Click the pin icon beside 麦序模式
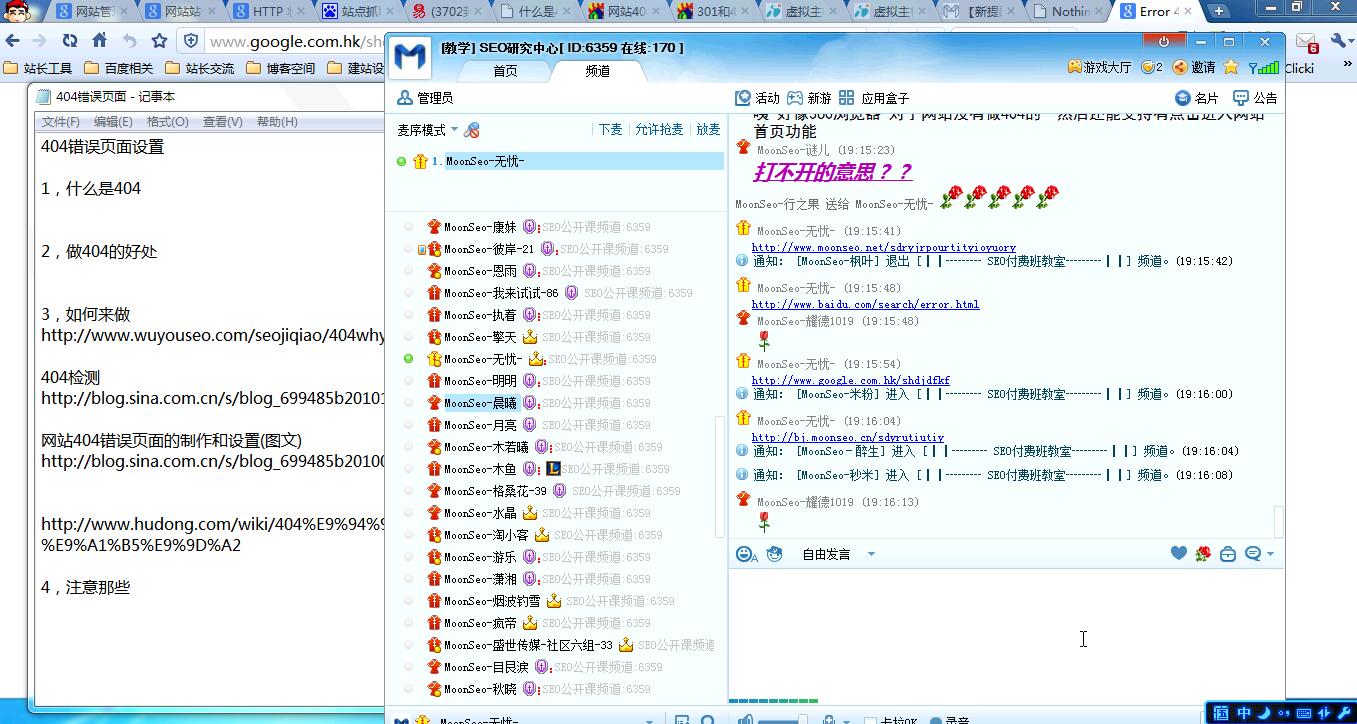Viewport: 1357px width, 724px height. [x=472, y=130]
